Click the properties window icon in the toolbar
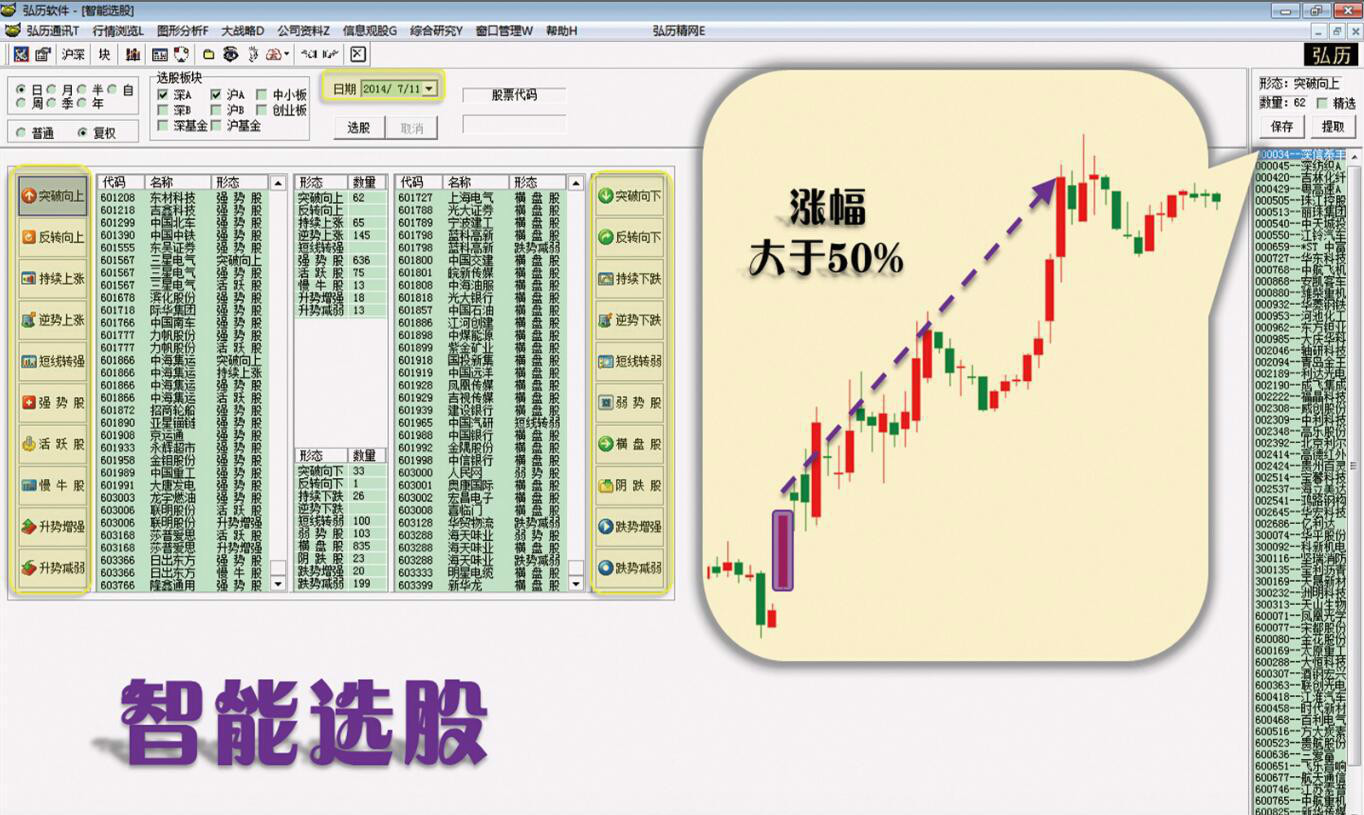 pyautogui.click(x=43, y=54)
